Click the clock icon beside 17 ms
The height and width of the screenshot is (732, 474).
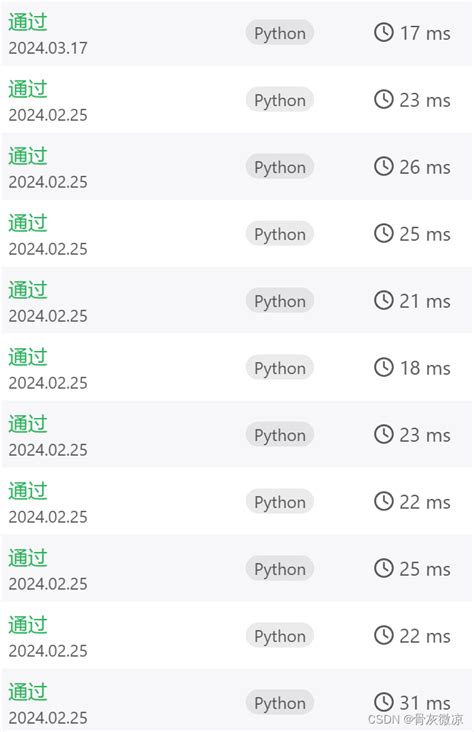[x=384, y=33]
